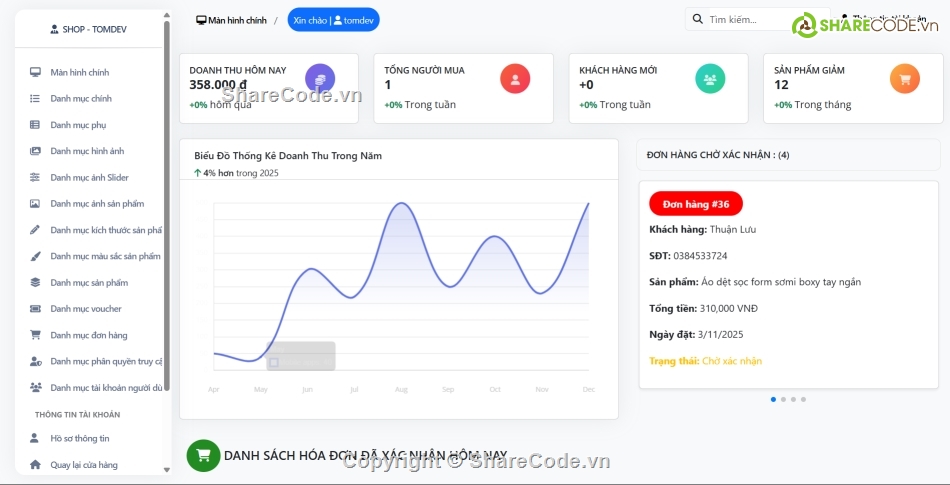The height and width of the screenshot is (485, 950).
Task: Click the user-shield icon for phân quyền truy cập
Action: [35, 361]
